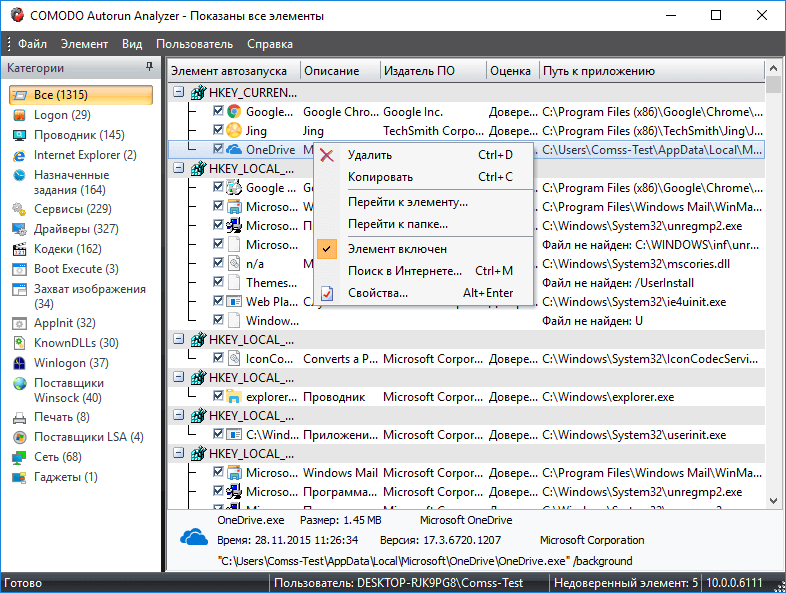Toggle Элемент включен in context menu
Screen dimensions: 786x593
pos(423,249)
